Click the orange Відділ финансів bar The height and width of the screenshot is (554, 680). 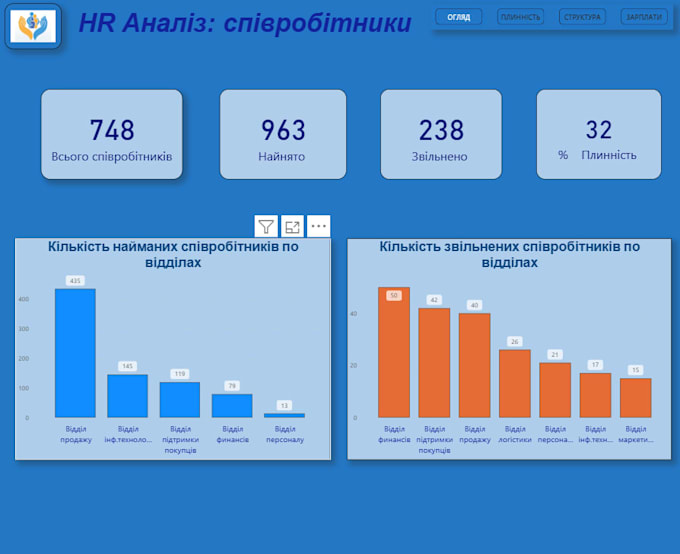[394, 352]
